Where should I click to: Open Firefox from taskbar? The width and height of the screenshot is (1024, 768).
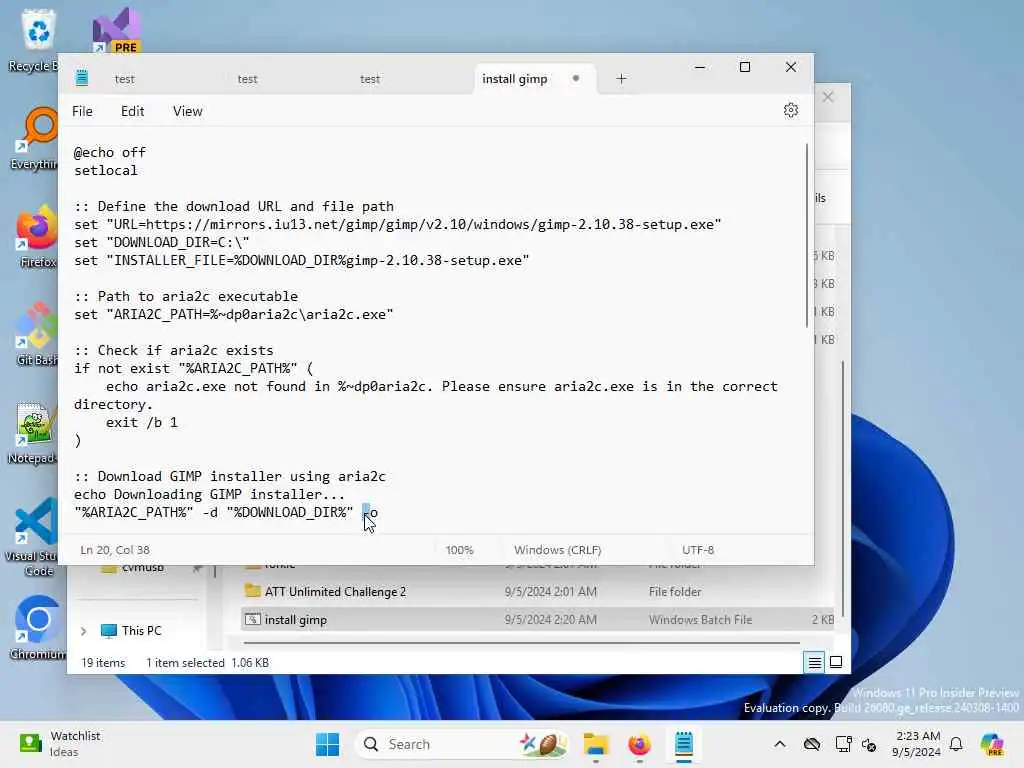click(x=639, y=744)
